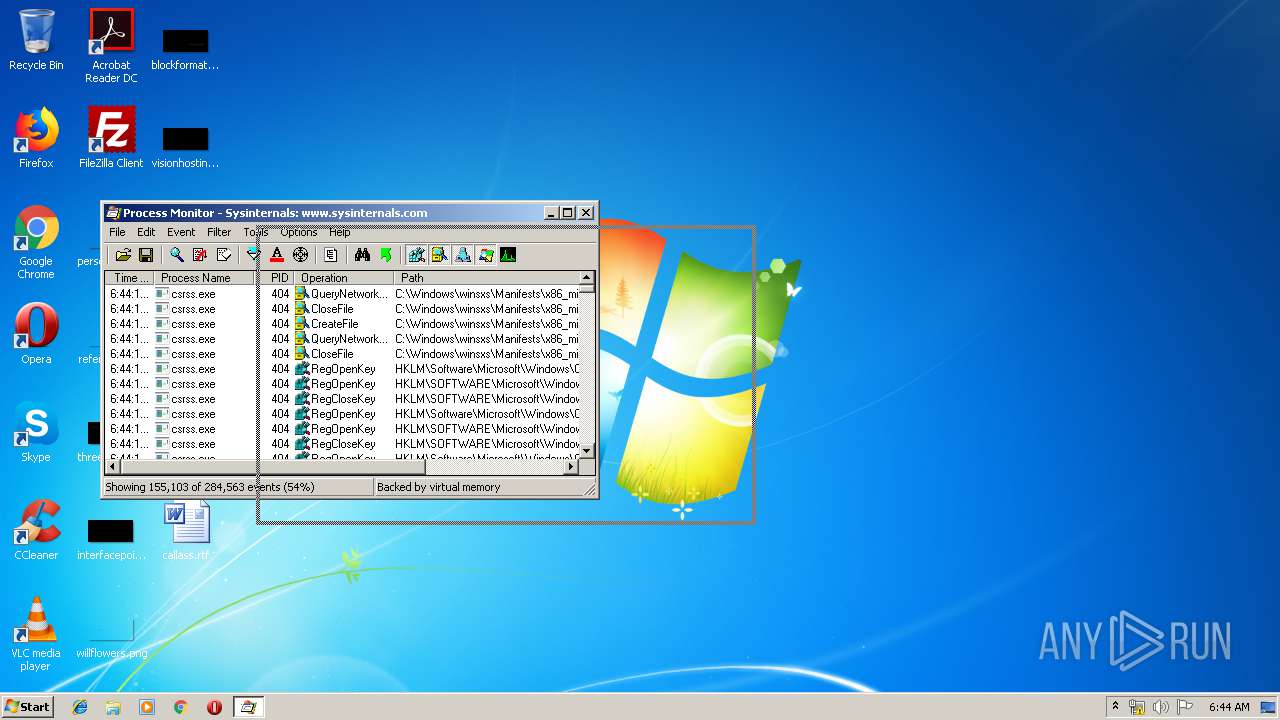The width and height of the screenshot is (1280, 720).
Task: Click the Clear display icon
Action: click(224, 255)
